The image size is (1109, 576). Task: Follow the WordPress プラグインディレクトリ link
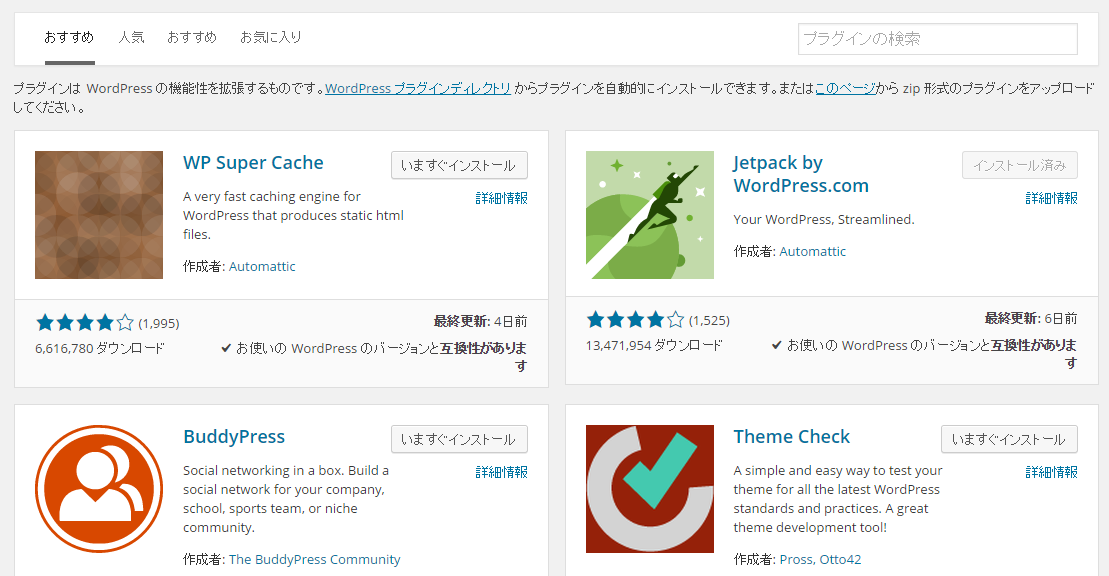(418, 88)
